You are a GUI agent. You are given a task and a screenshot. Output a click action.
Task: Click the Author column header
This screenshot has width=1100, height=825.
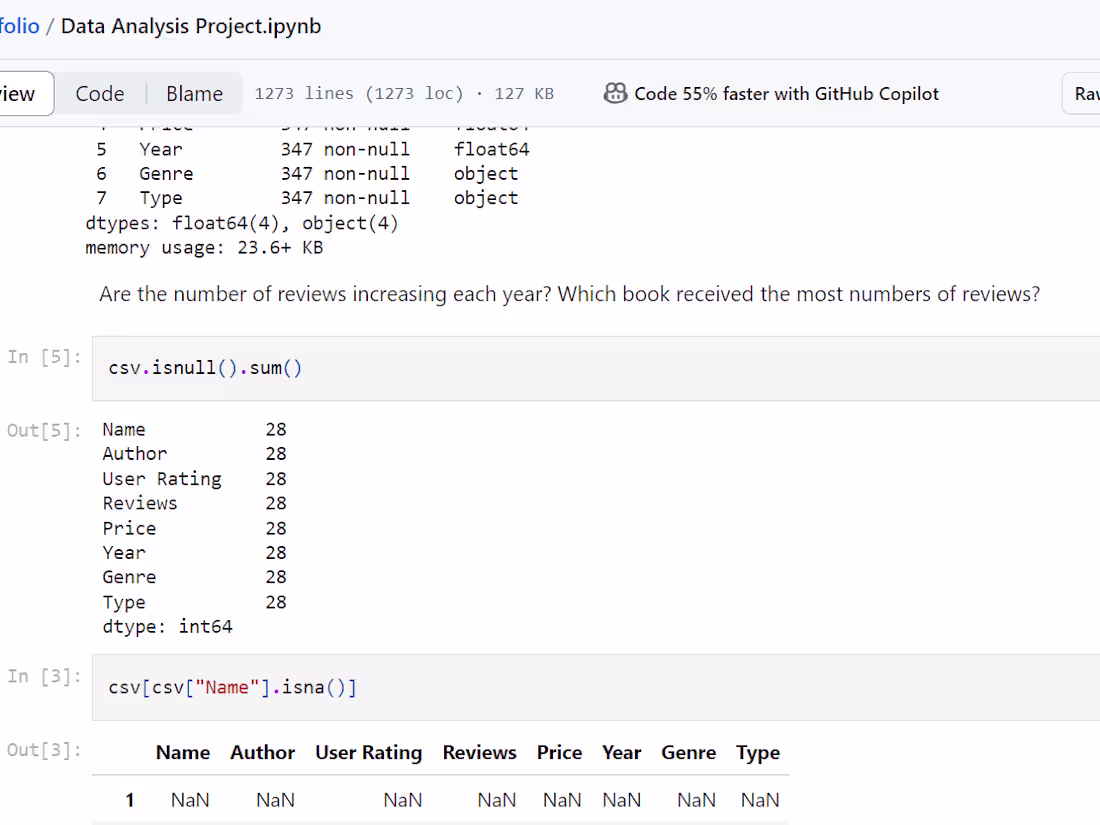coord(263,752)
